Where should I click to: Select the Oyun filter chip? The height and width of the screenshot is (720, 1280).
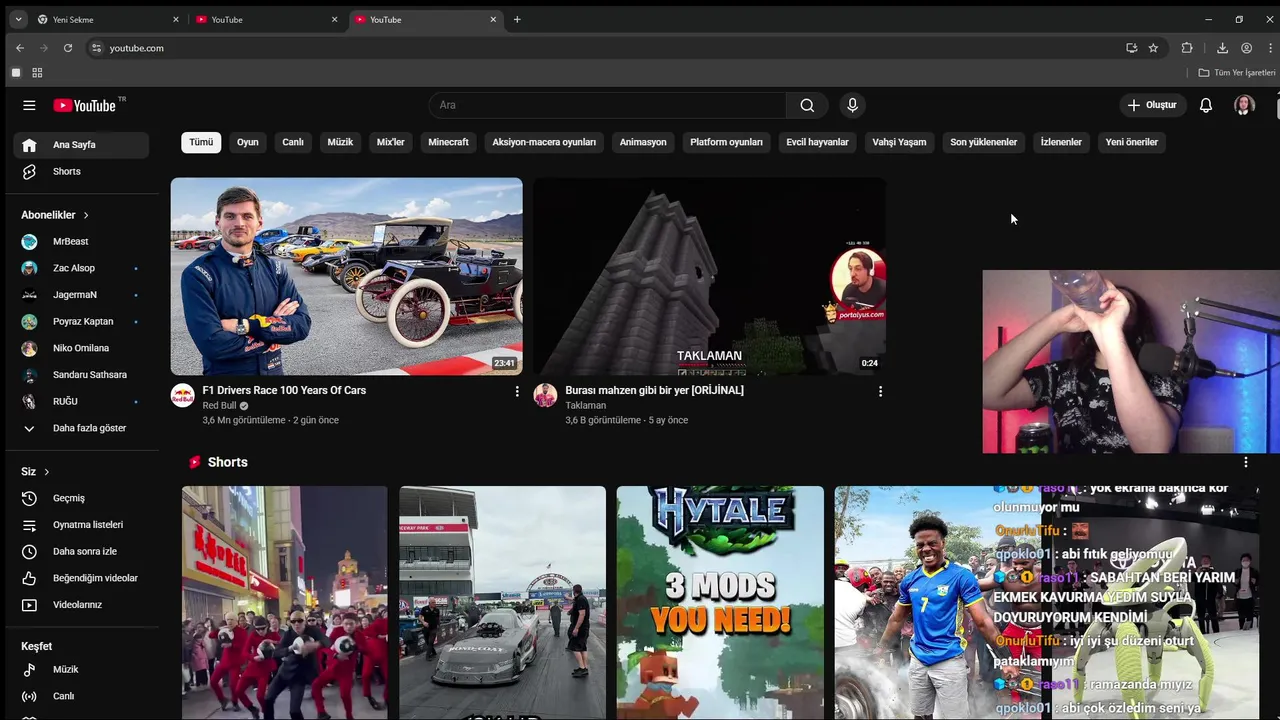[x=248, y=142]
